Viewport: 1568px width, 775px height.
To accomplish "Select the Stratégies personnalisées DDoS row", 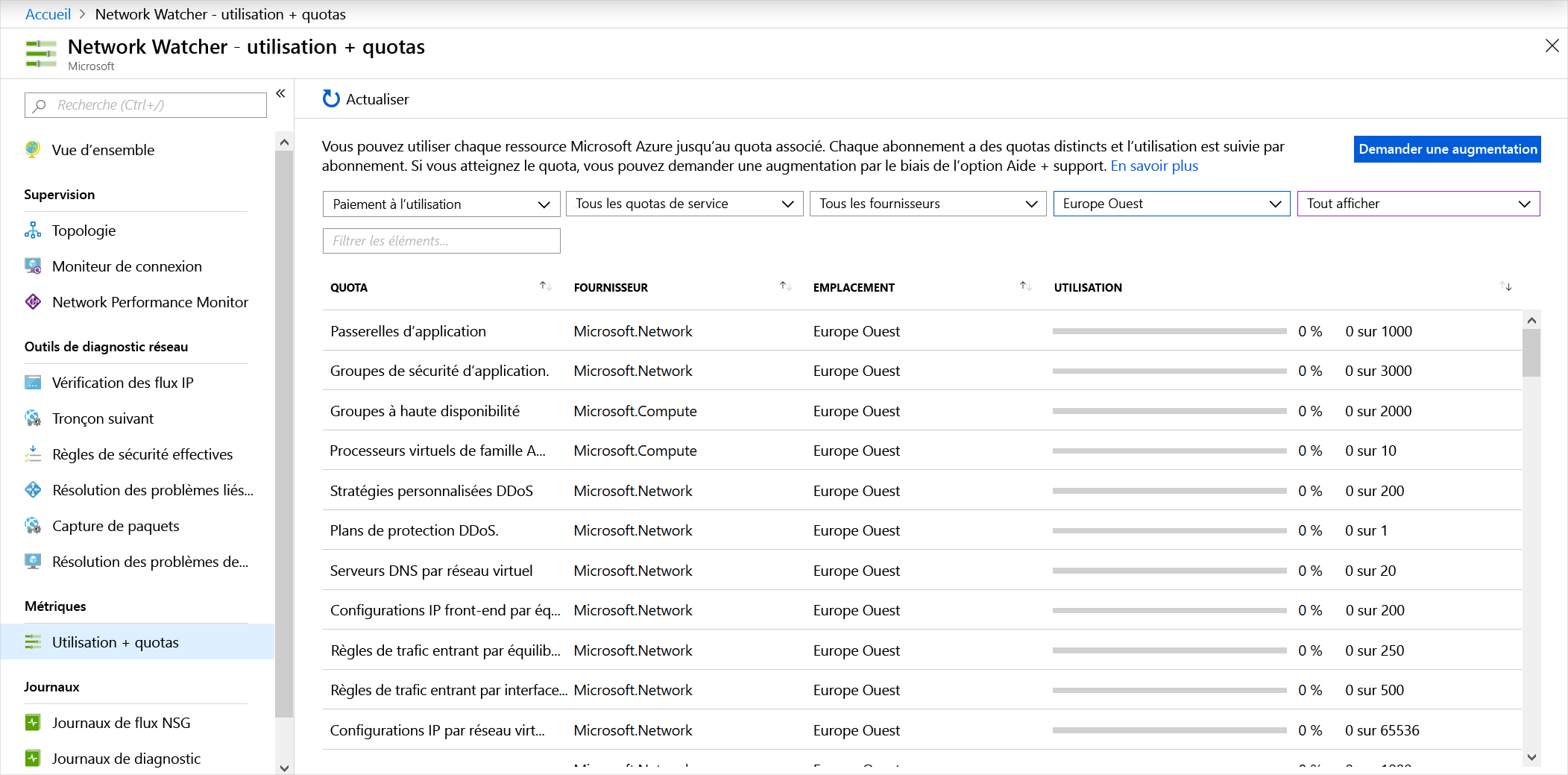I will pyautogui.click(x=922, y=491).
